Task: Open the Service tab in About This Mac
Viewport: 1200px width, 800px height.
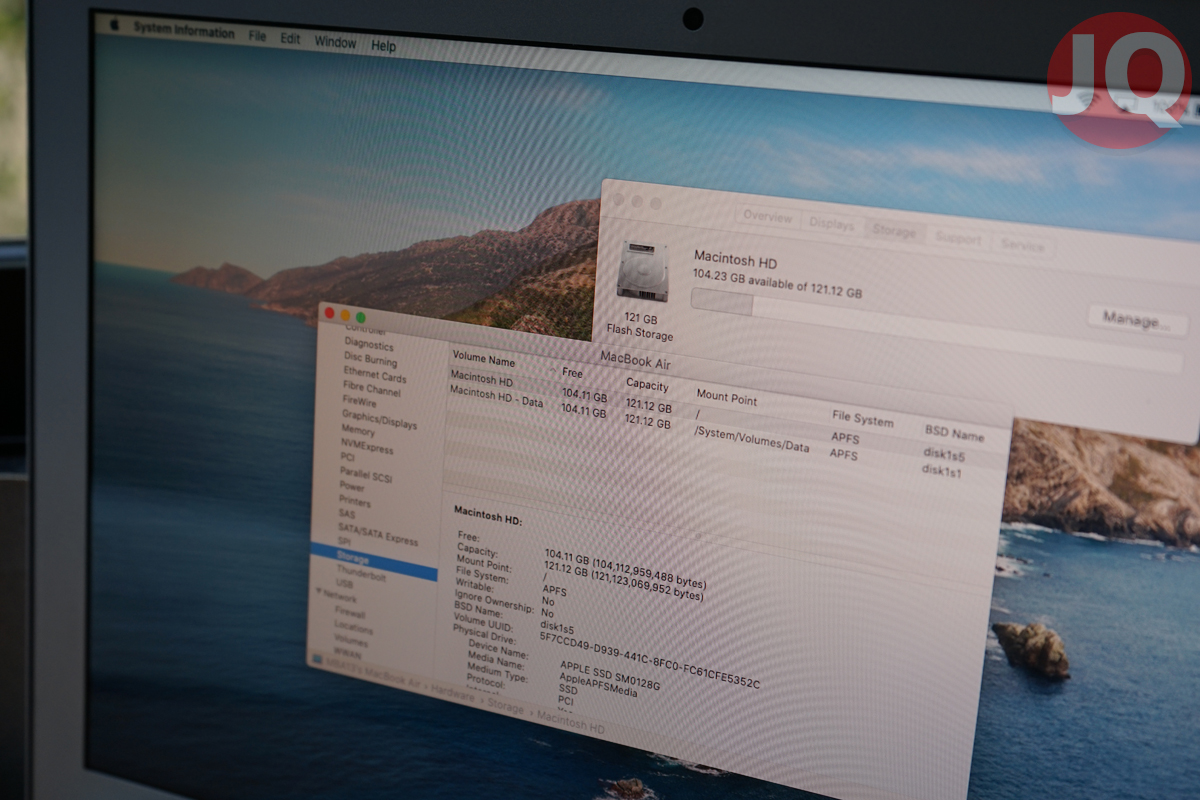Action: pos(1022,245)
